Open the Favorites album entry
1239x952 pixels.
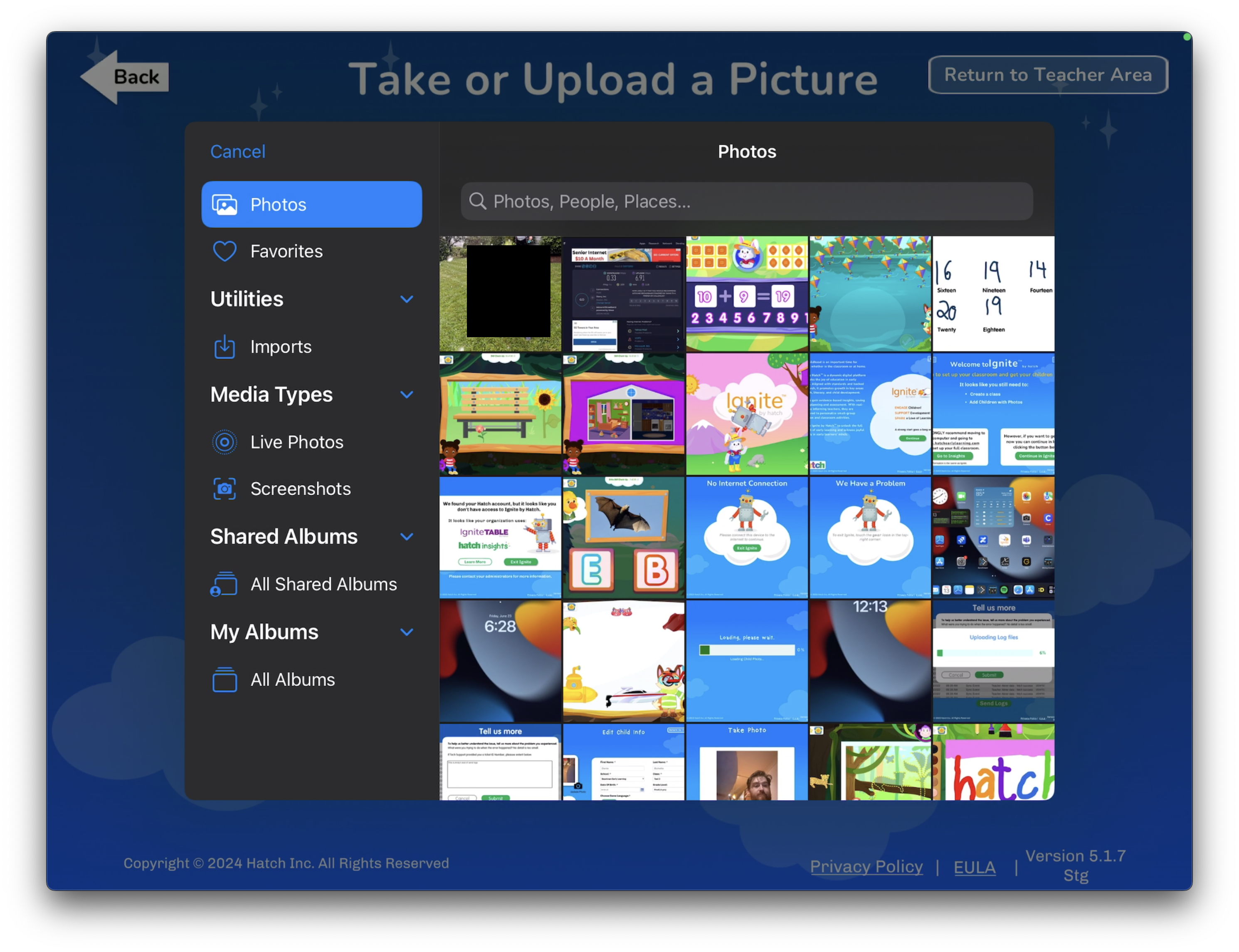(x=286, y=251)
